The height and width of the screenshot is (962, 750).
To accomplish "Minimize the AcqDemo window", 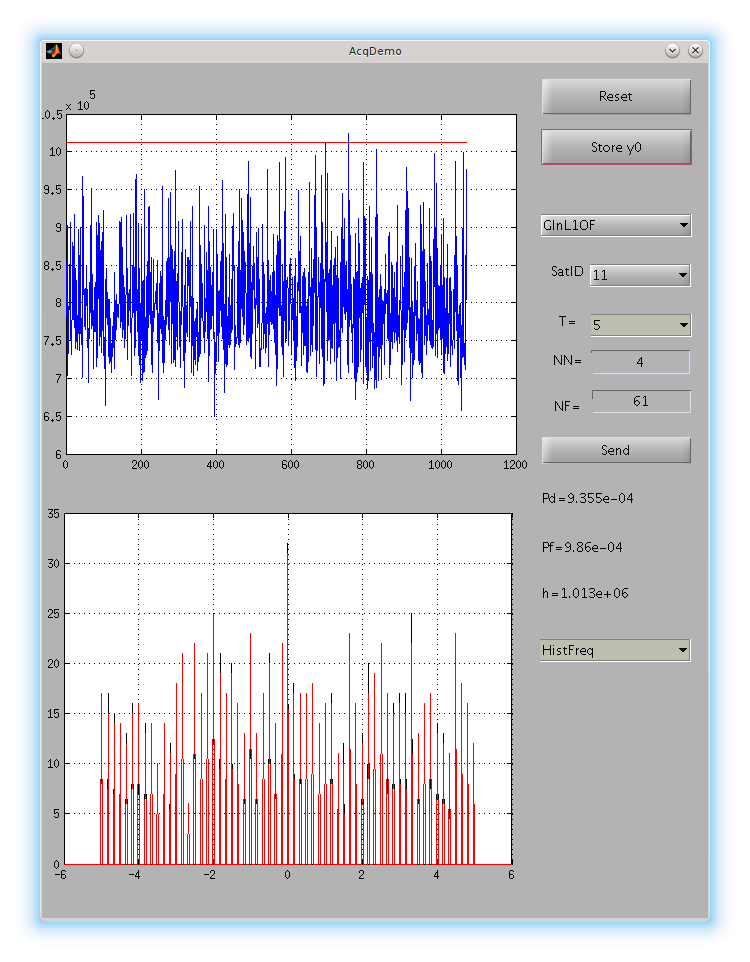I will [672, 50].
